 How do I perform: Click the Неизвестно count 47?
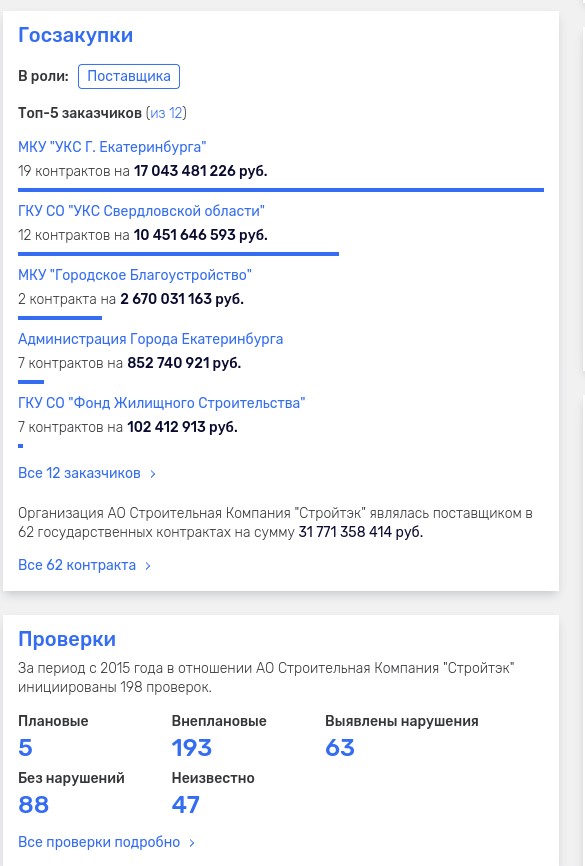(x=186, y=805)
